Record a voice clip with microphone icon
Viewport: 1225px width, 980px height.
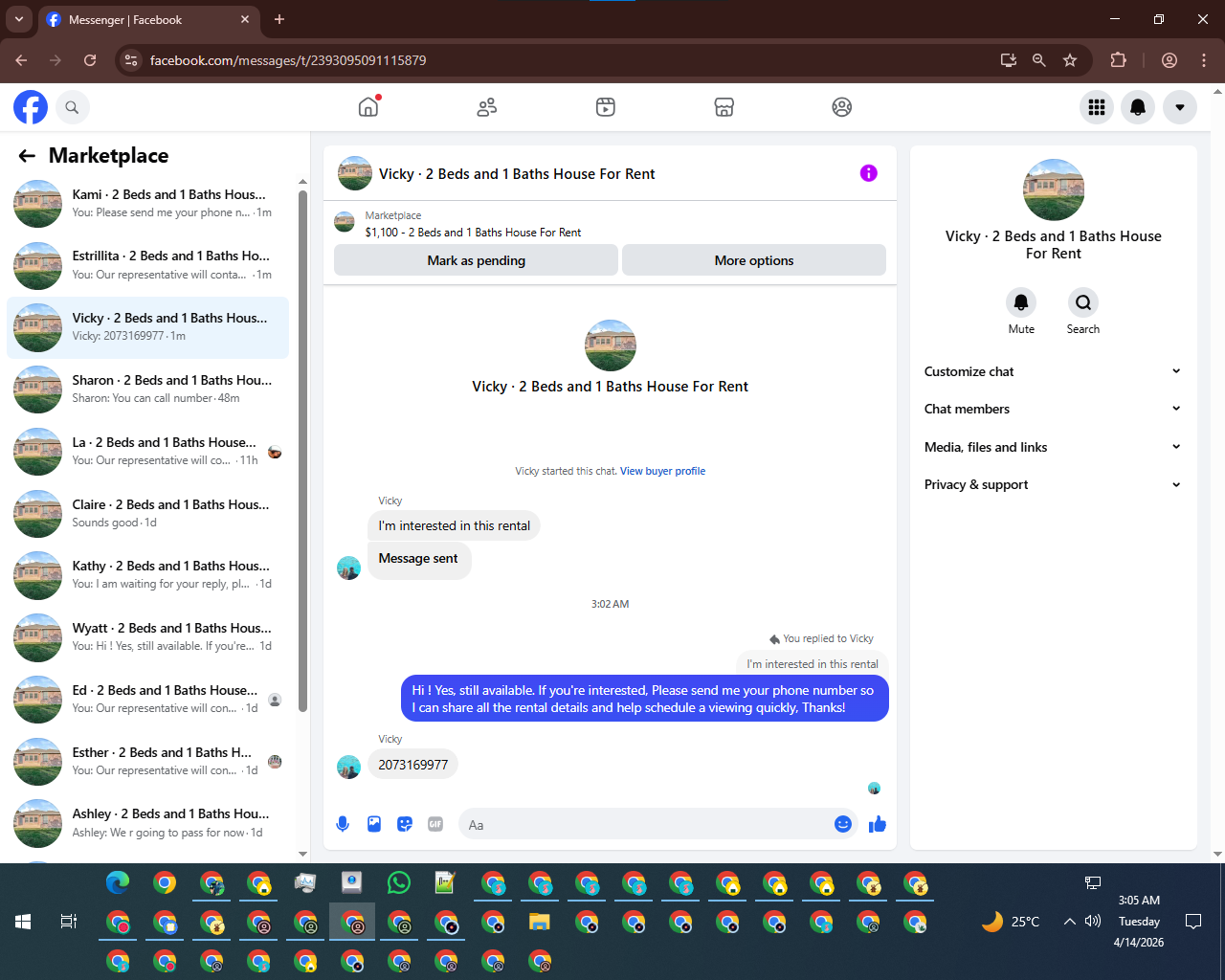pos(343,824)
